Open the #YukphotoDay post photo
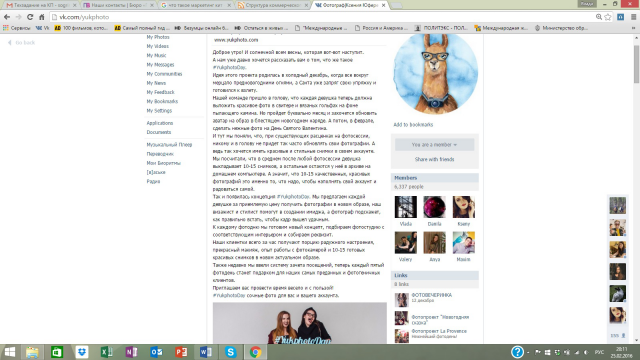 point(300,323)
